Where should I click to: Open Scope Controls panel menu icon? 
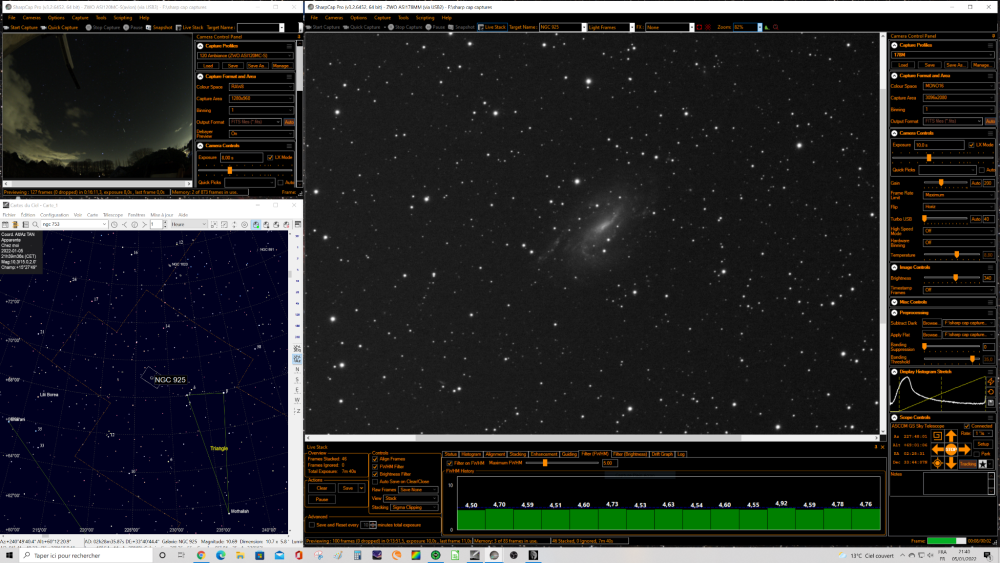click(x=990, y=418)
